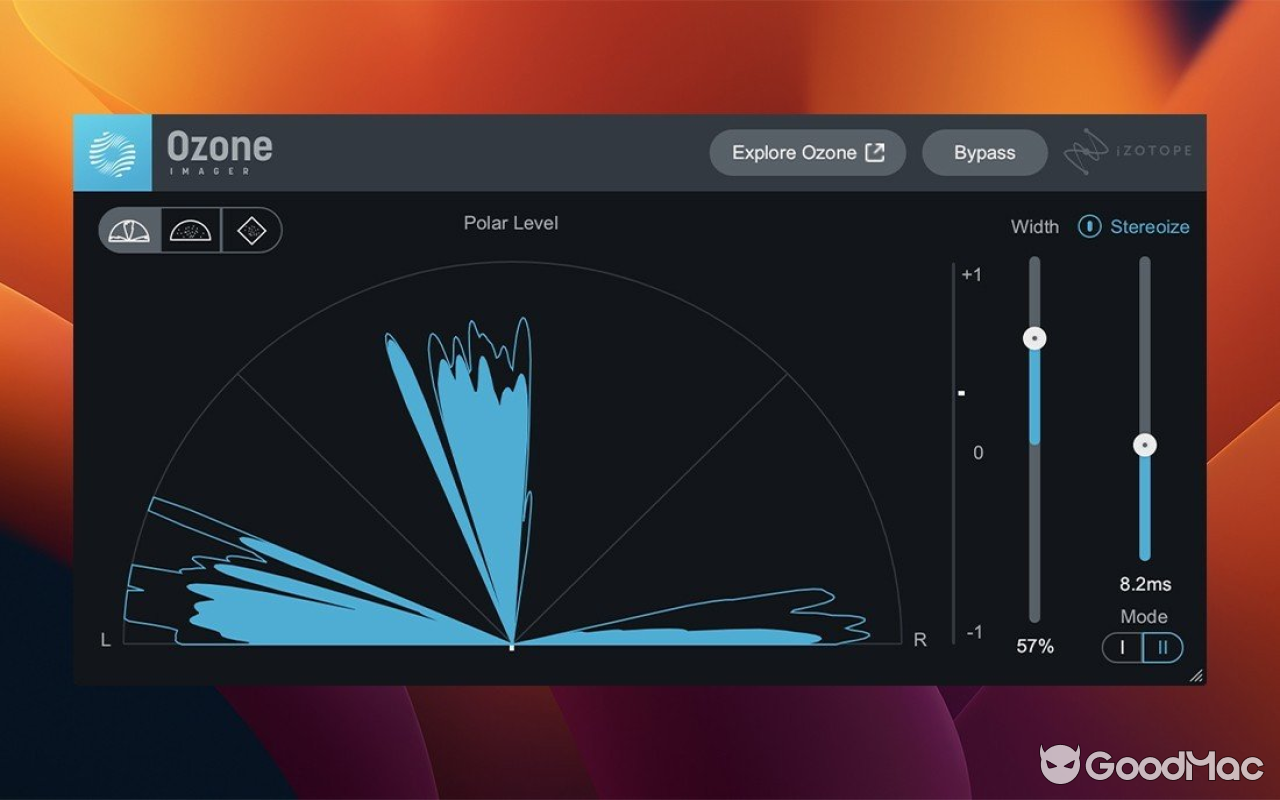Select Stereoize Mode II
Viewport: 1280px width, 800px height.
click(1163, 648)
